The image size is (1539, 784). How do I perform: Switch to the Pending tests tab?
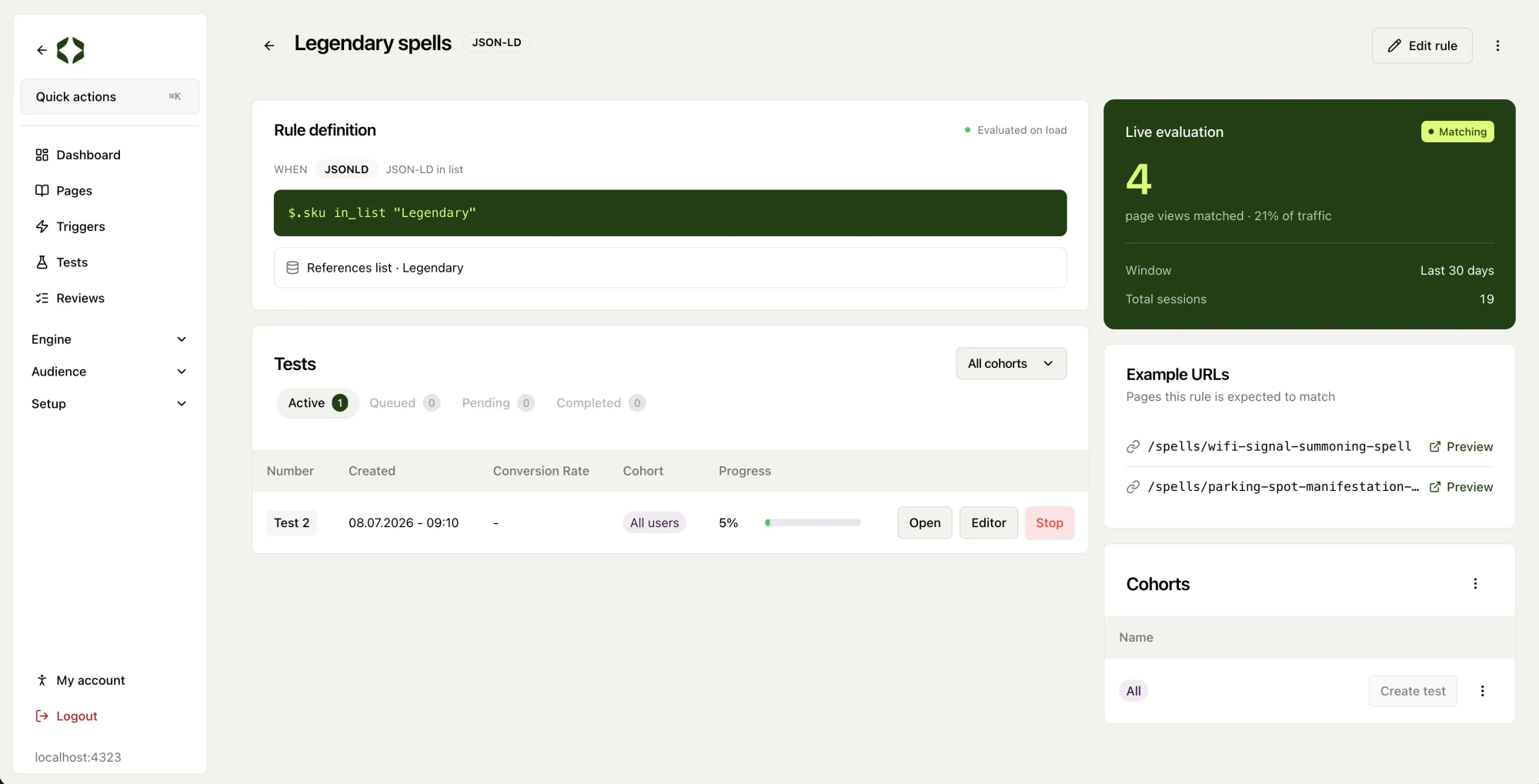coord(498,402)
